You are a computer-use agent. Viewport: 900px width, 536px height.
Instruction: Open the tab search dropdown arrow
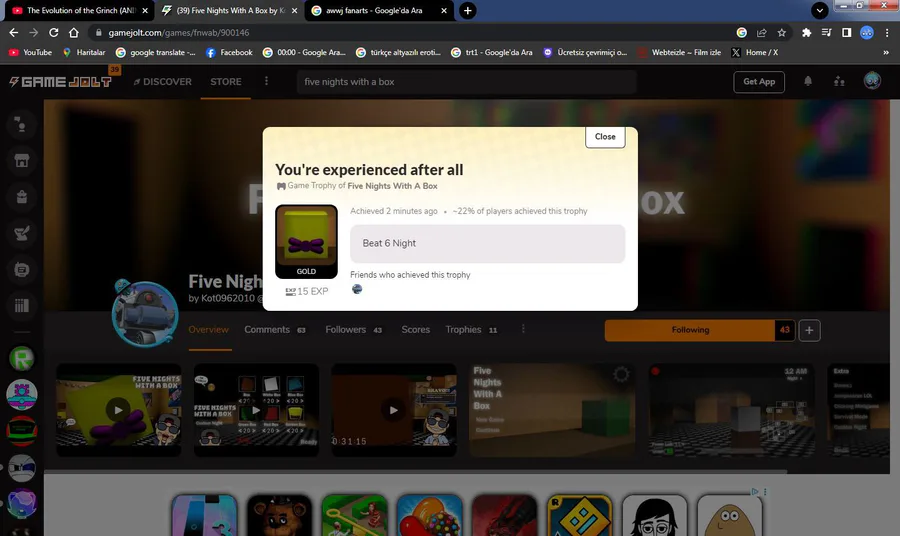[820, 10]
